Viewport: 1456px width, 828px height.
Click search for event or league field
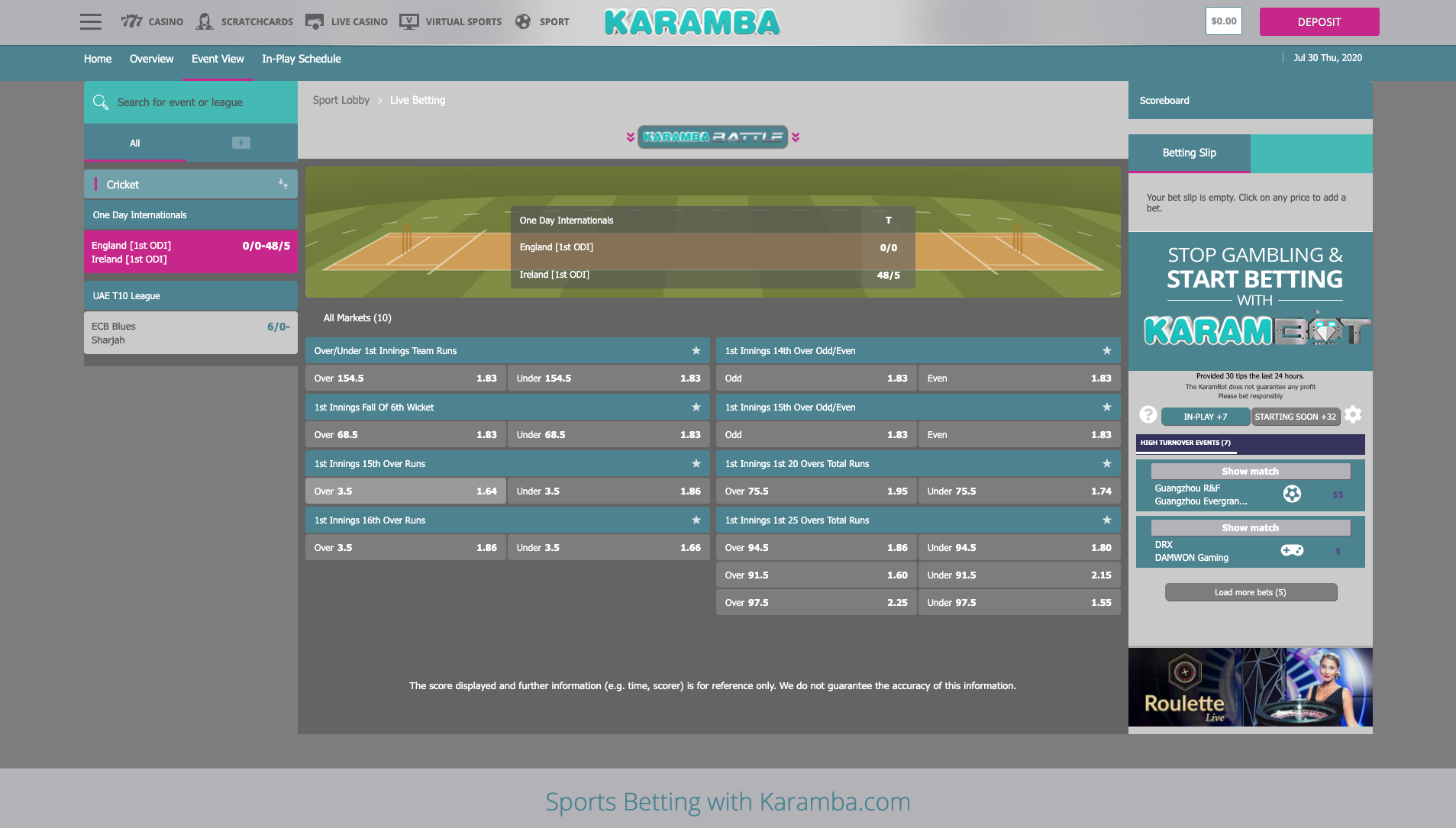(191, 102)
